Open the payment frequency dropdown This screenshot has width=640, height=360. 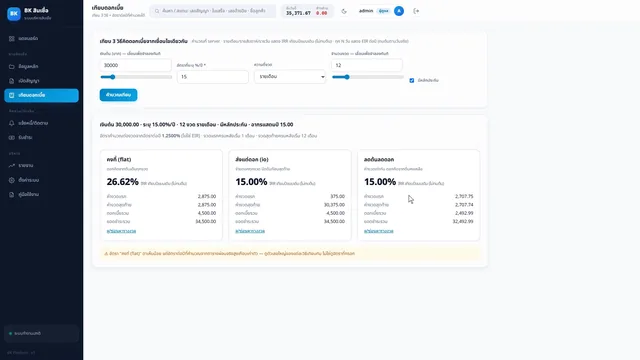tap(290, 77)
